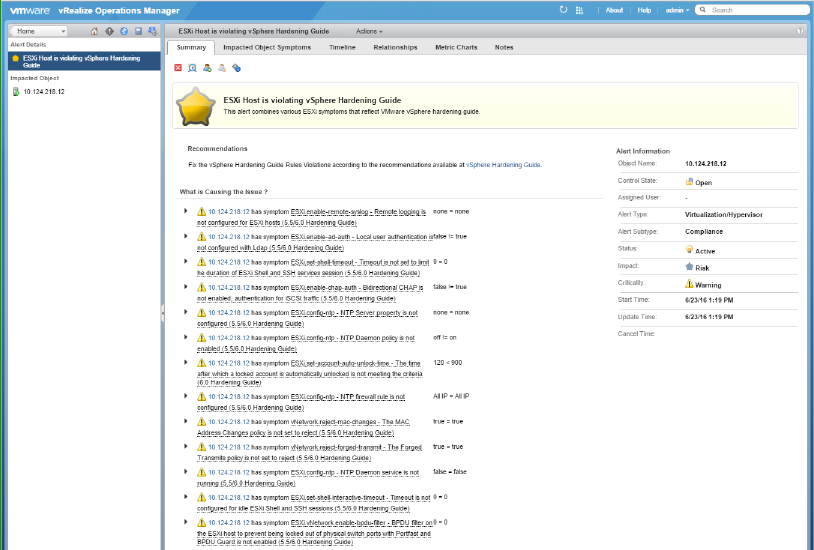Click the Content icon in navigation toolbar

coord(138,31)
